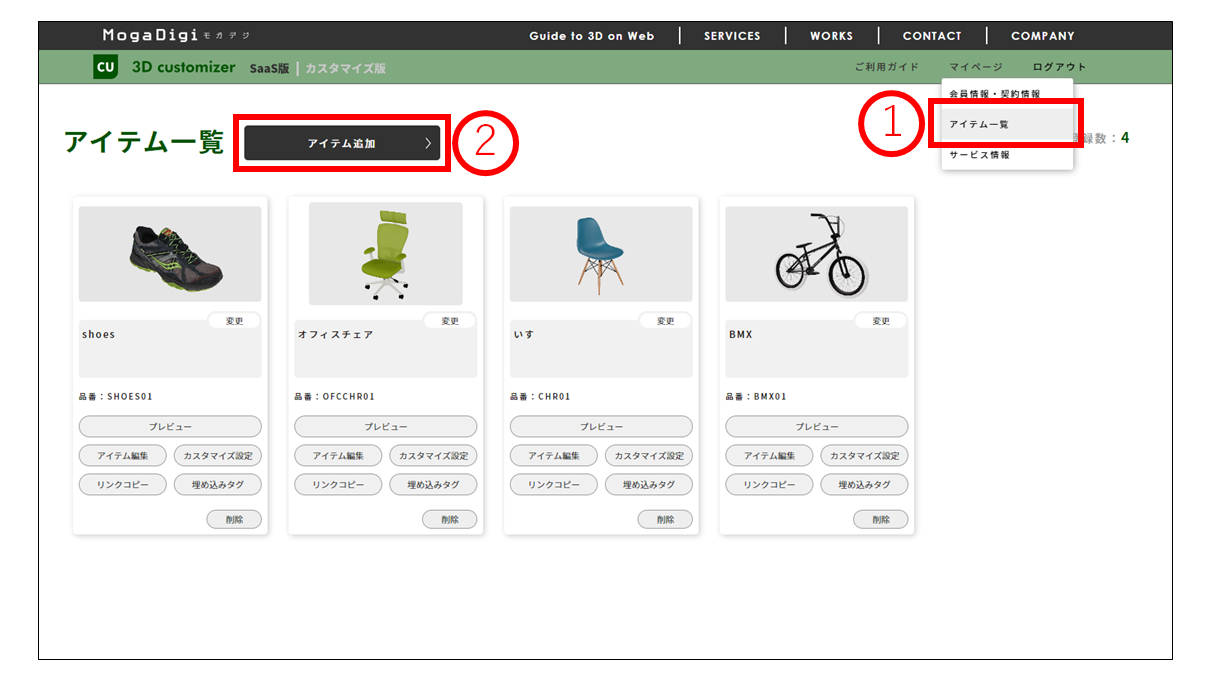
Task: Open マイページ dropdown menu
Action: click(x=975, y=67)
